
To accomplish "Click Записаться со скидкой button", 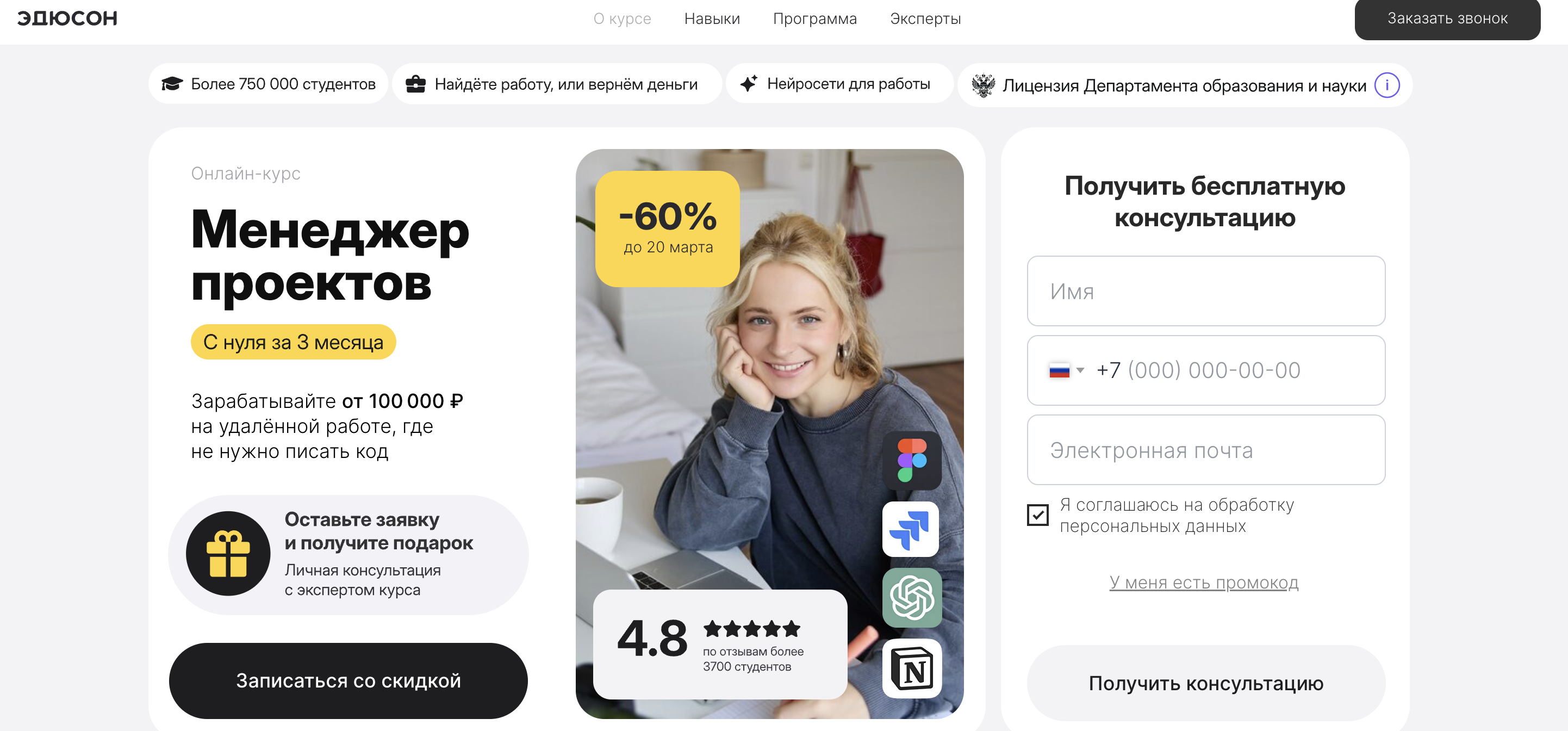I will click(348, 680).
